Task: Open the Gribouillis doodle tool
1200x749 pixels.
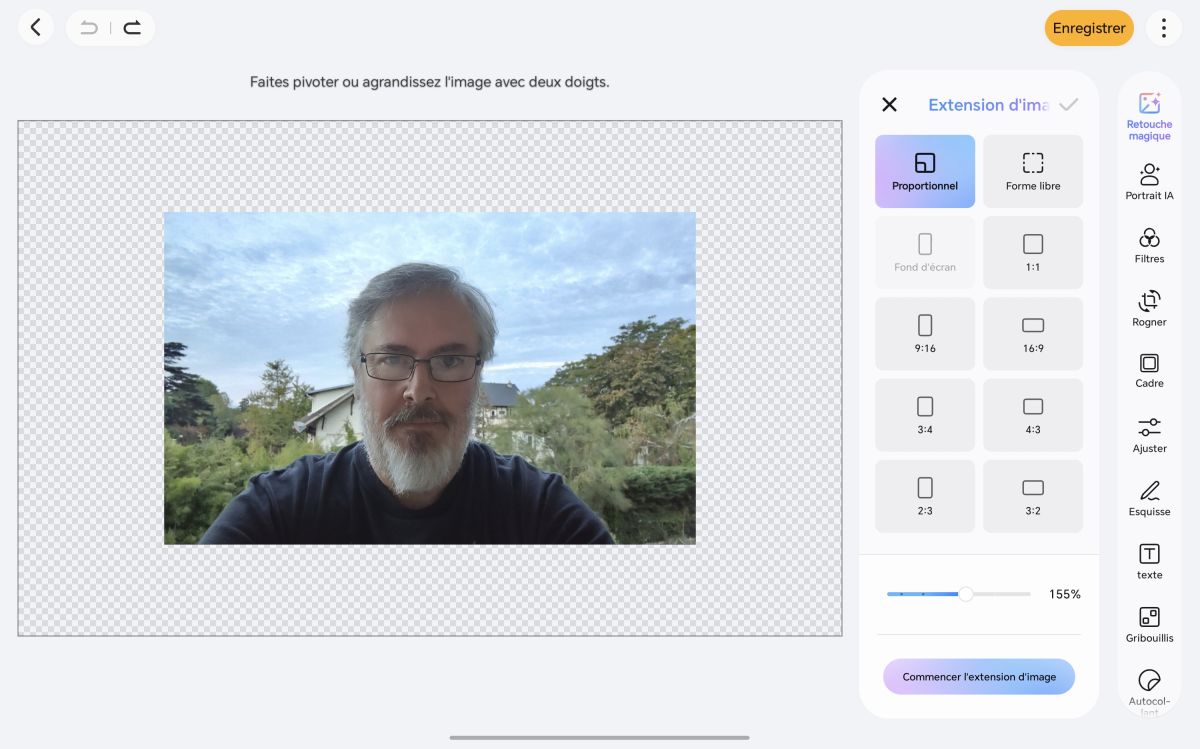Action: click(x=1150, y=624)
